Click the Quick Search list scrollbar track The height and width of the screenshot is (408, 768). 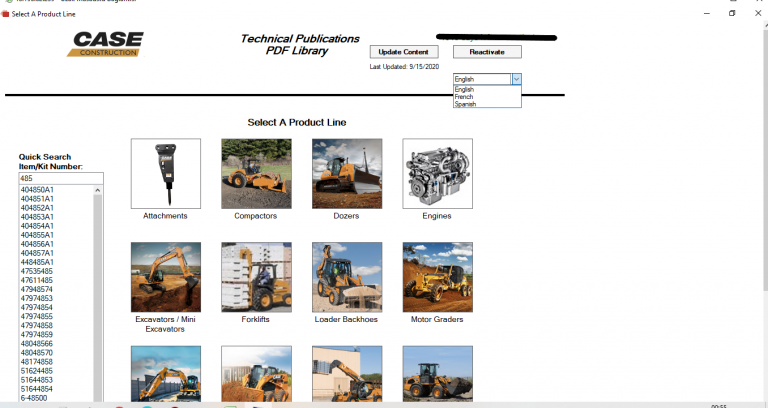pyautogui.click(x=97, y=298)
